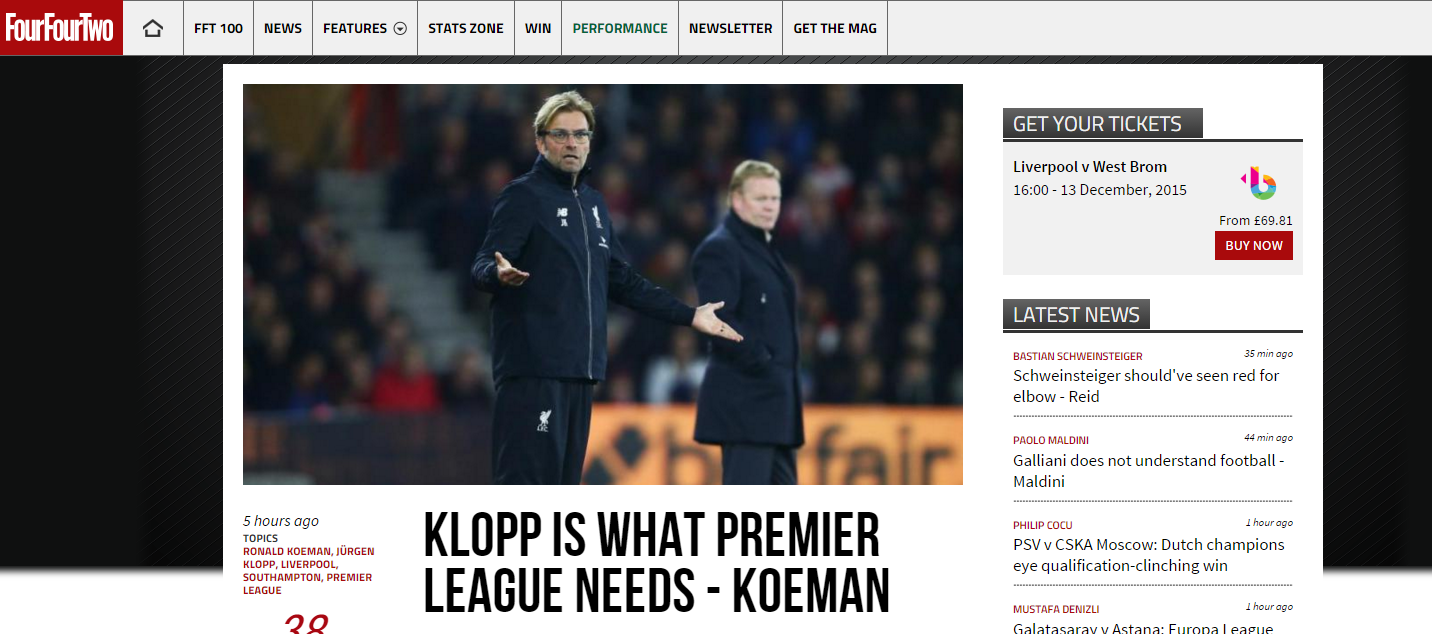
Task: Open Galliani does not understand football story
Action: tap(1149, 471)
